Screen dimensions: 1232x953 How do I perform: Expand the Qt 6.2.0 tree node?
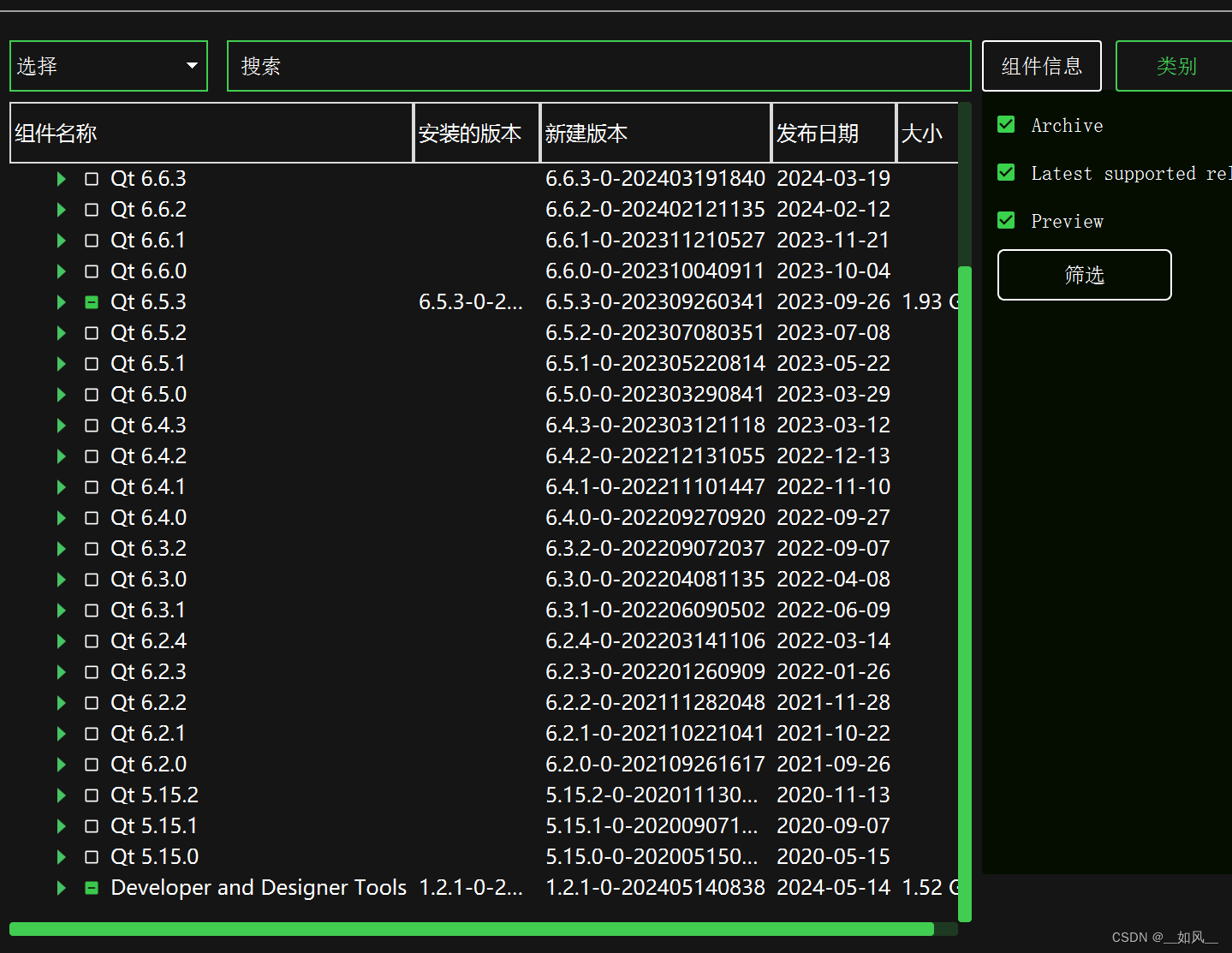point(61,765)
